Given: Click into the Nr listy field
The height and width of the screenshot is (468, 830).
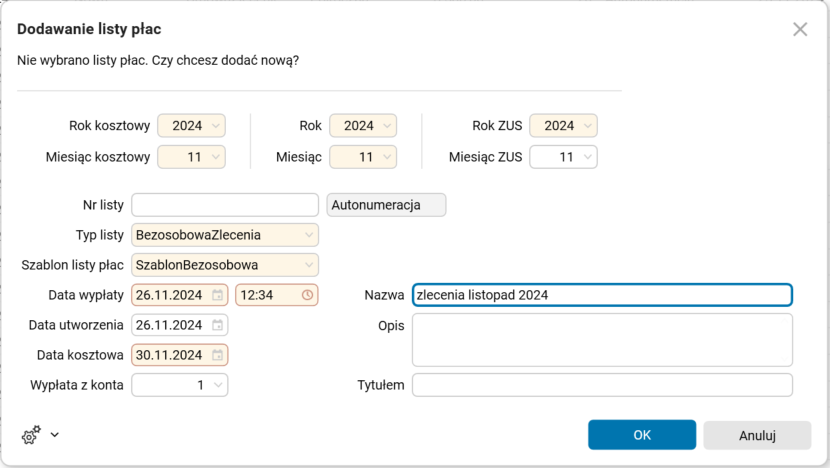Looking at the screenshot, I should pos(224,205).
